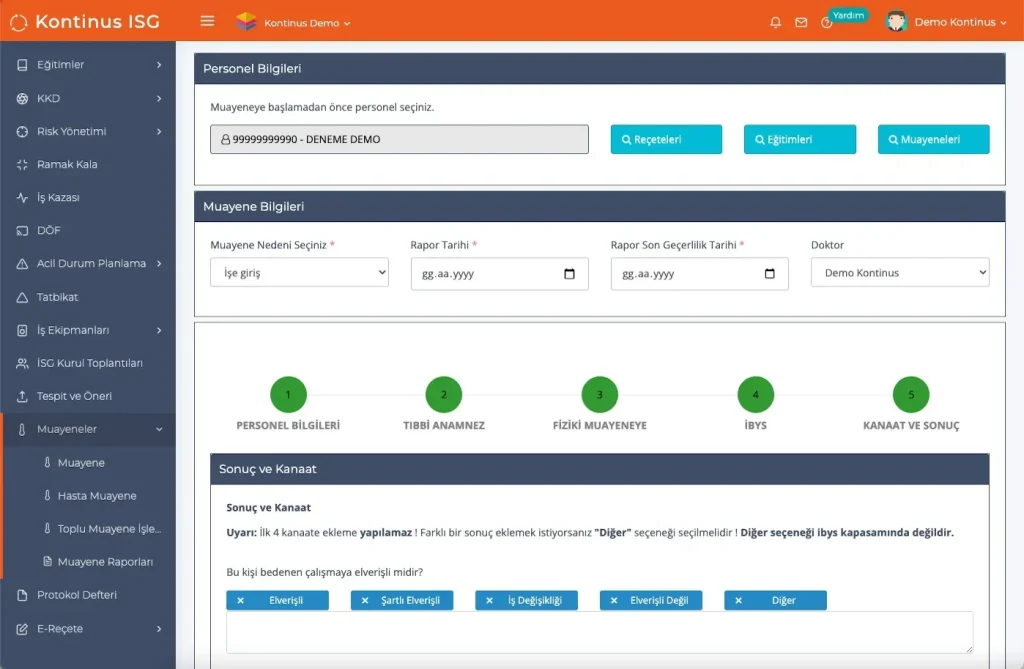Toggle the Elverişli Değil option
Image resolution: width=1024 pixels, height=669 pixels.
(651, 600)
